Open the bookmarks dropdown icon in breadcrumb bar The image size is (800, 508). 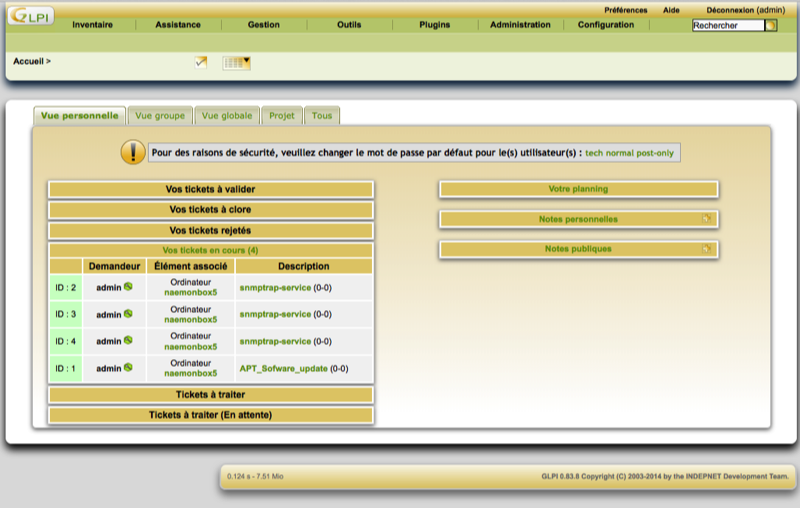point(236,62)
